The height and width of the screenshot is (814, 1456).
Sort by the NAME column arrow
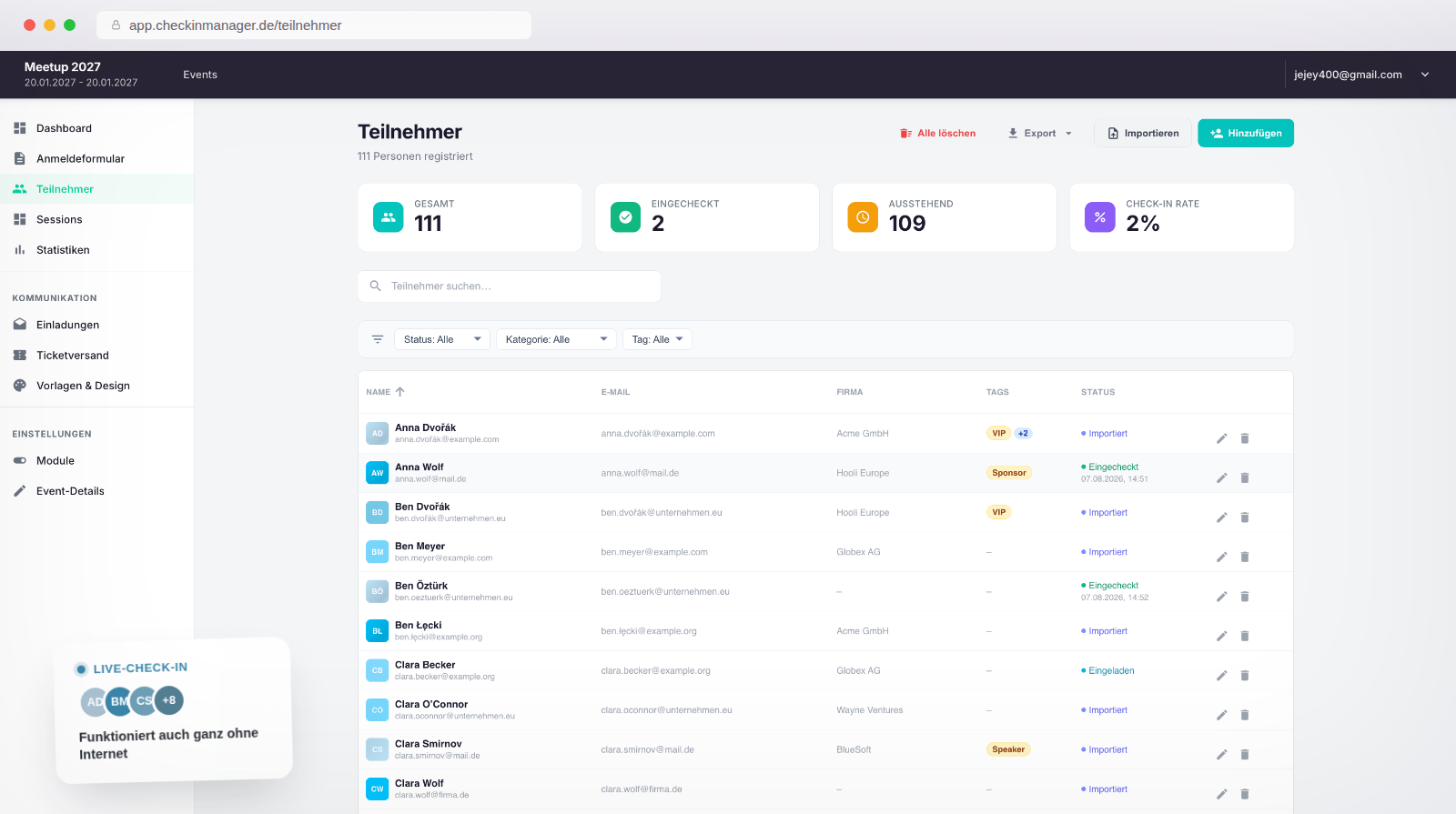coord(399,392)
